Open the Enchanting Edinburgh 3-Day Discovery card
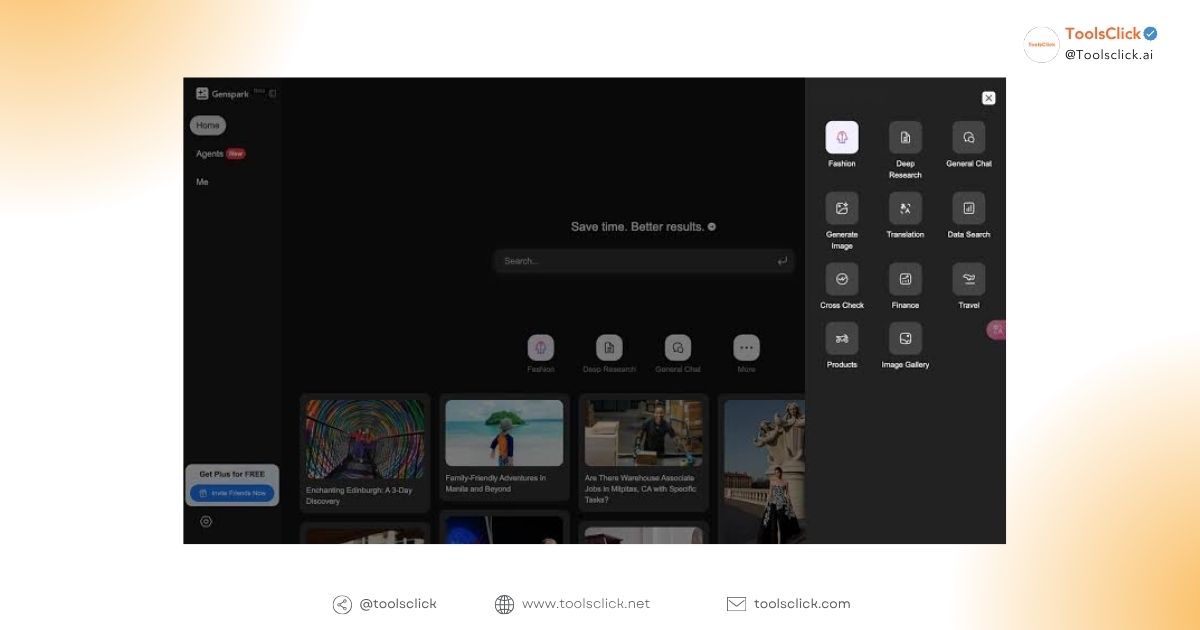Screen dimensions: 1200x630 (365, 452)
